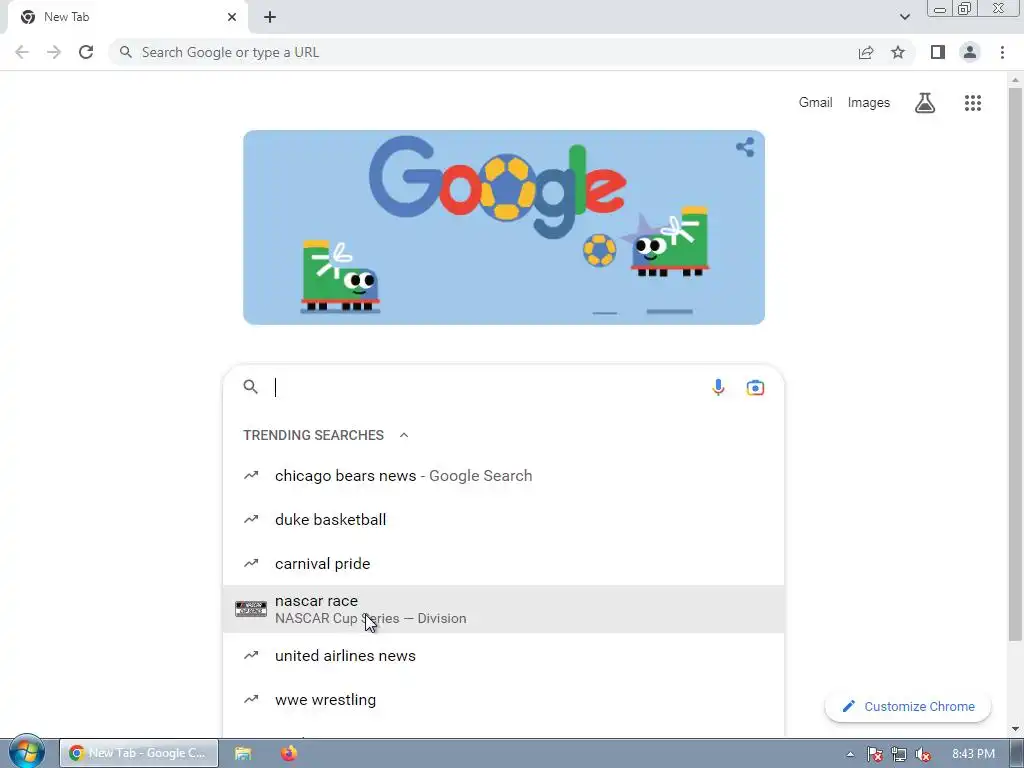Click the back navigation arrow
This screenshot has height=768, width=1024.
click(22, 52)
